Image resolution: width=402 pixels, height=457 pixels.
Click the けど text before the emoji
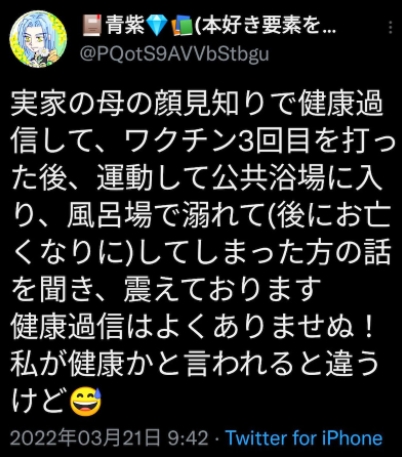(x=39, y=400)
